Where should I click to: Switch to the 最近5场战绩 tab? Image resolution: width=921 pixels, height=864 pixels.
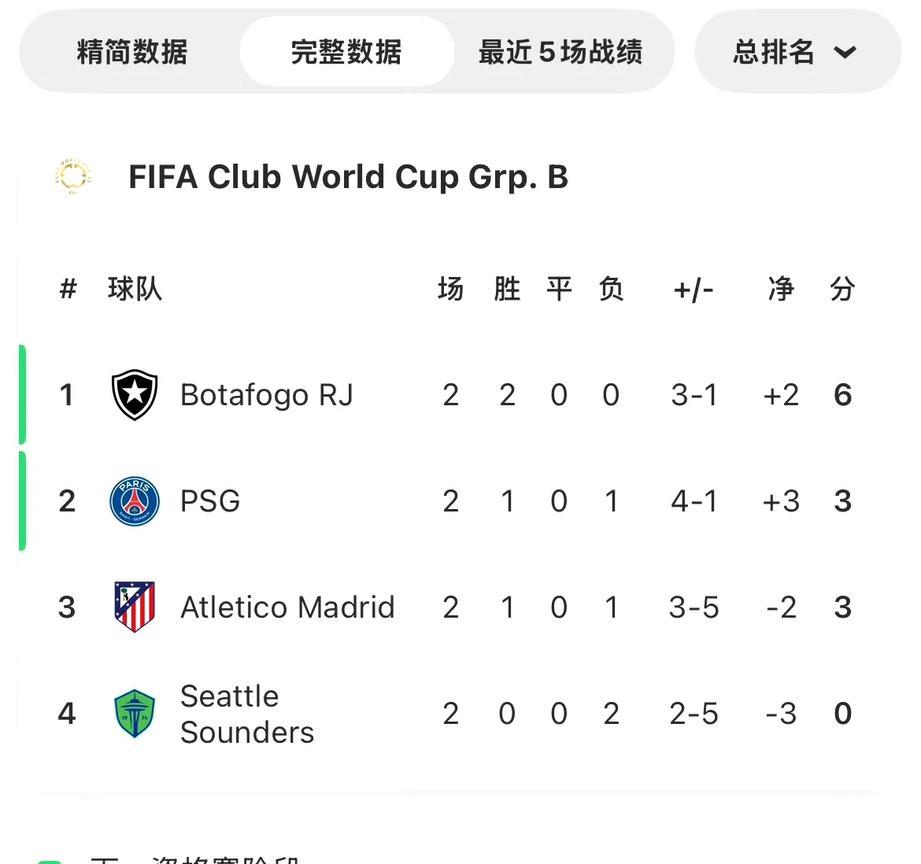pyautogui.click(x=560, y=52)
